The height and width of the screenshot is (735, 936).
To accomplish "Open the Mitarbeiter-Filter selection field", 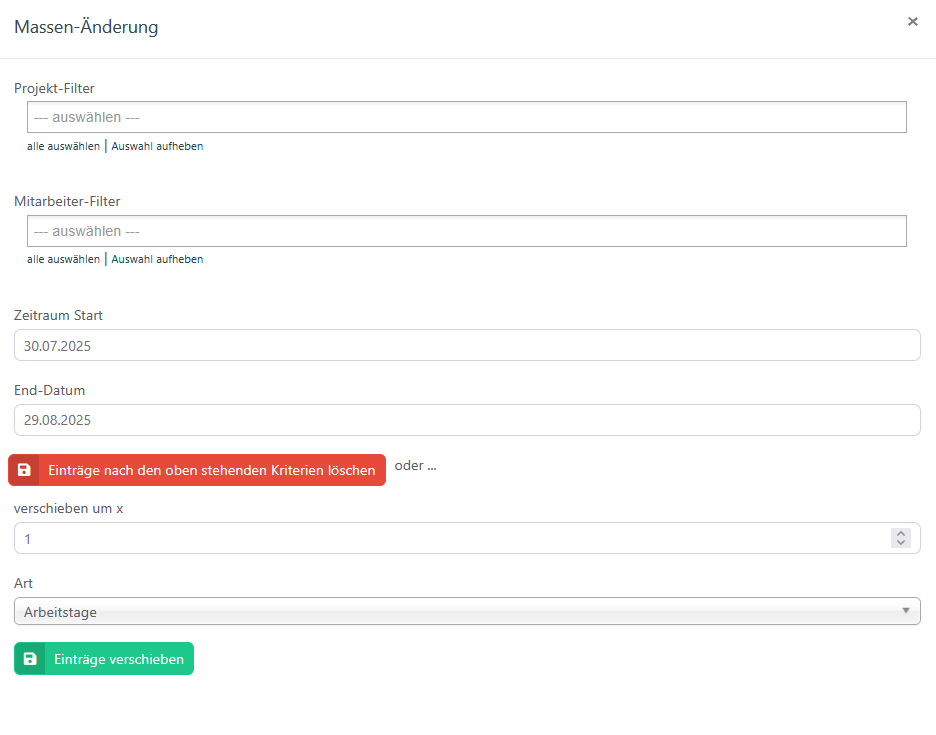I will pyautogui.click(x=467, y=231).
